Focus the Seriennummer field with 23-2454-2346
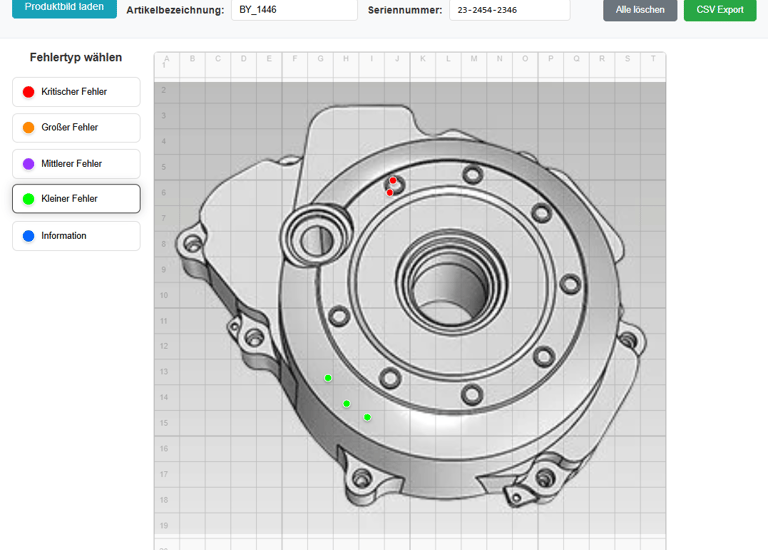Screen dimensions: 768x550 point(509,10)
